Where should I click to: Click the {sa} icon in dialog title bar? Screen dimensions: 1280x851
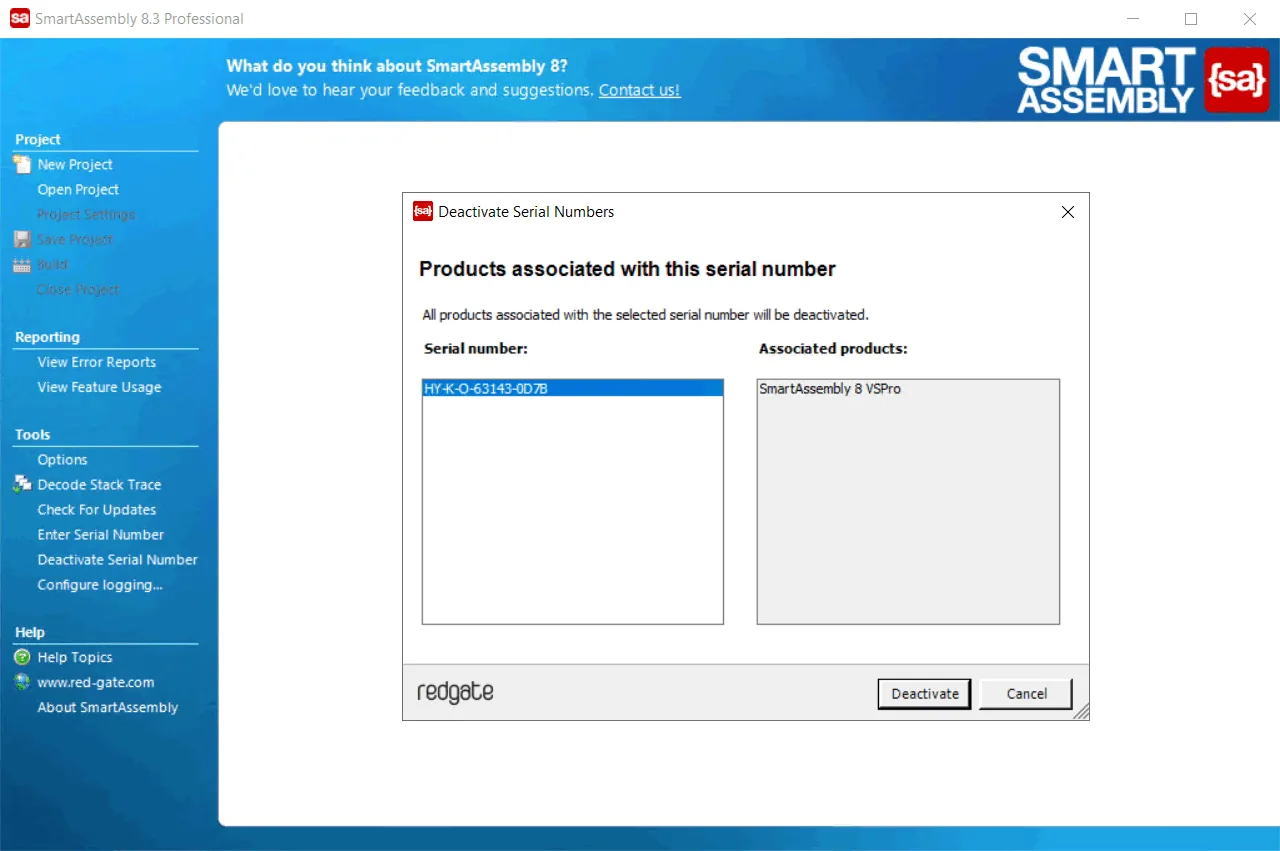click(423, 211)
